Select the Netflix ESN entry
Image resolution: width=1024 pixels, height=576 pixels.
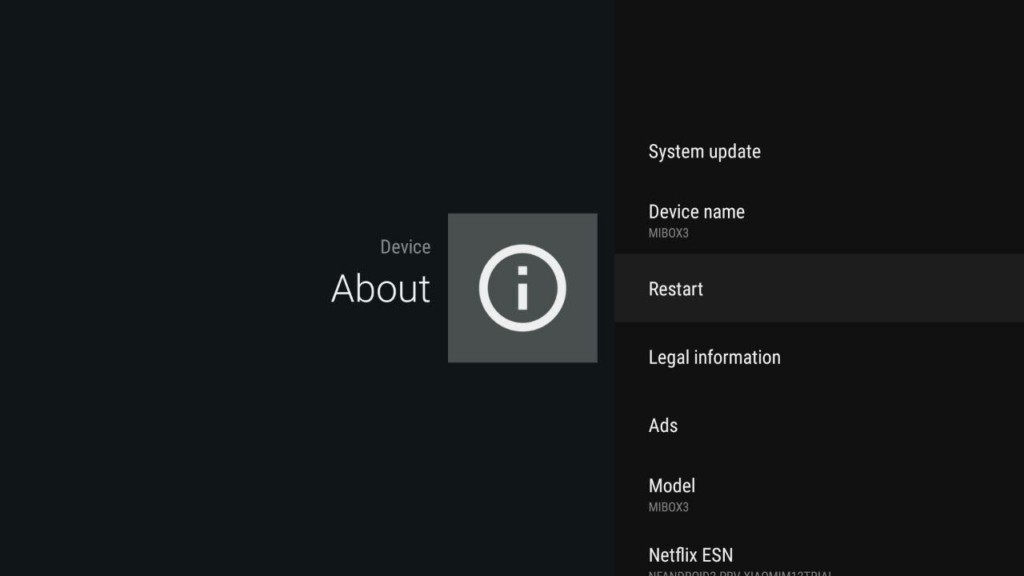690,555
